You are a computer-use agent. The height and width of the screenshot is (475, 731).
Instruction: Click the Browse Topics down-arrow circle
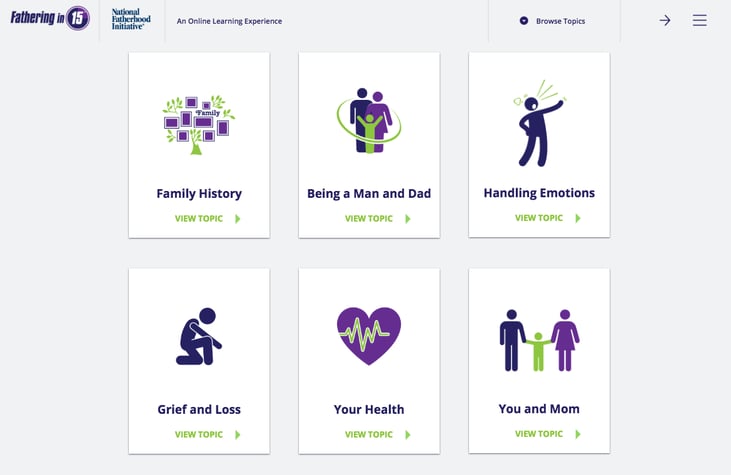(x=524, y=21)
